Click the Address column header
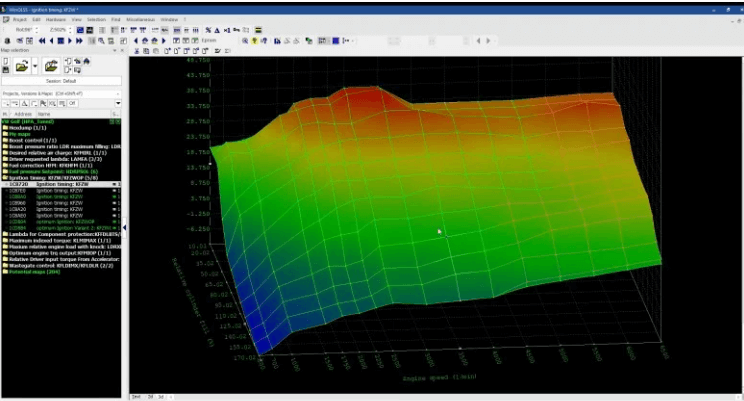The width and height of the screenshot is (744, 401). (x=23, y=114)
